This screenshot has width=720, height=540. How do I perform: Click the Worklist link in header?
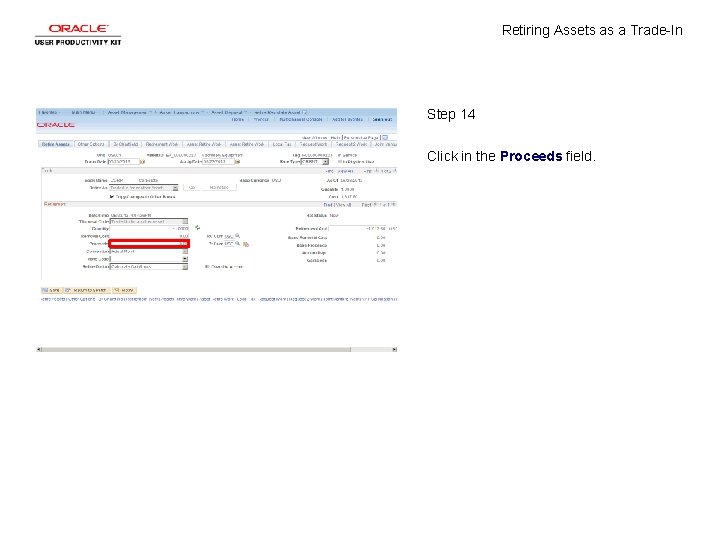(261, 119)
